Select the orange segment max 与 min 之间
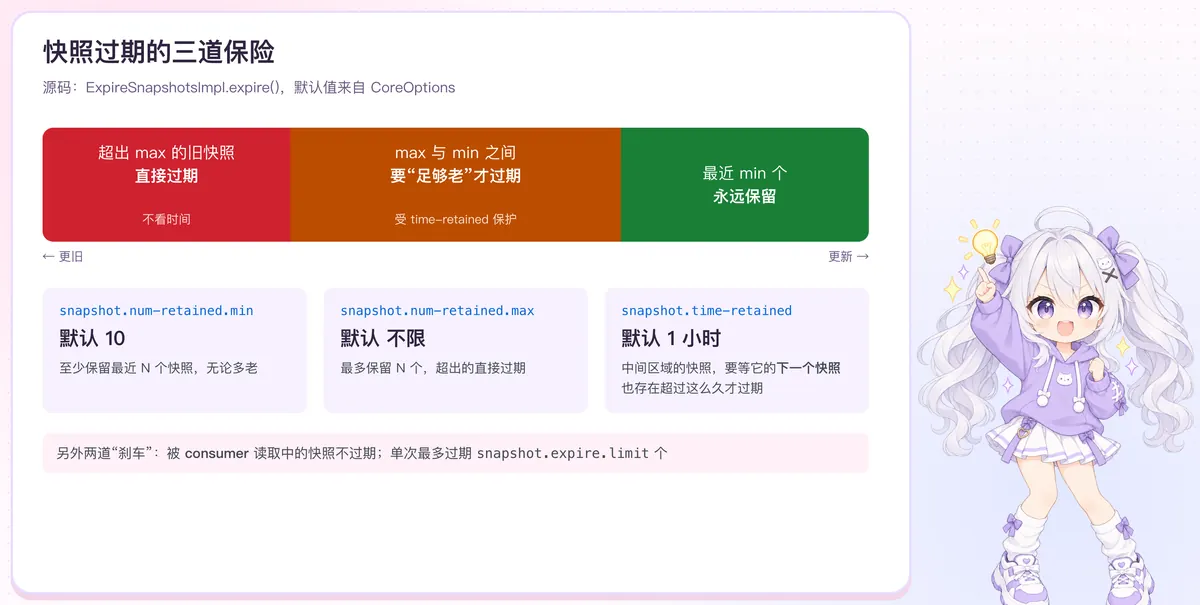Screen dimensions: 1200x605 [455, 185]
